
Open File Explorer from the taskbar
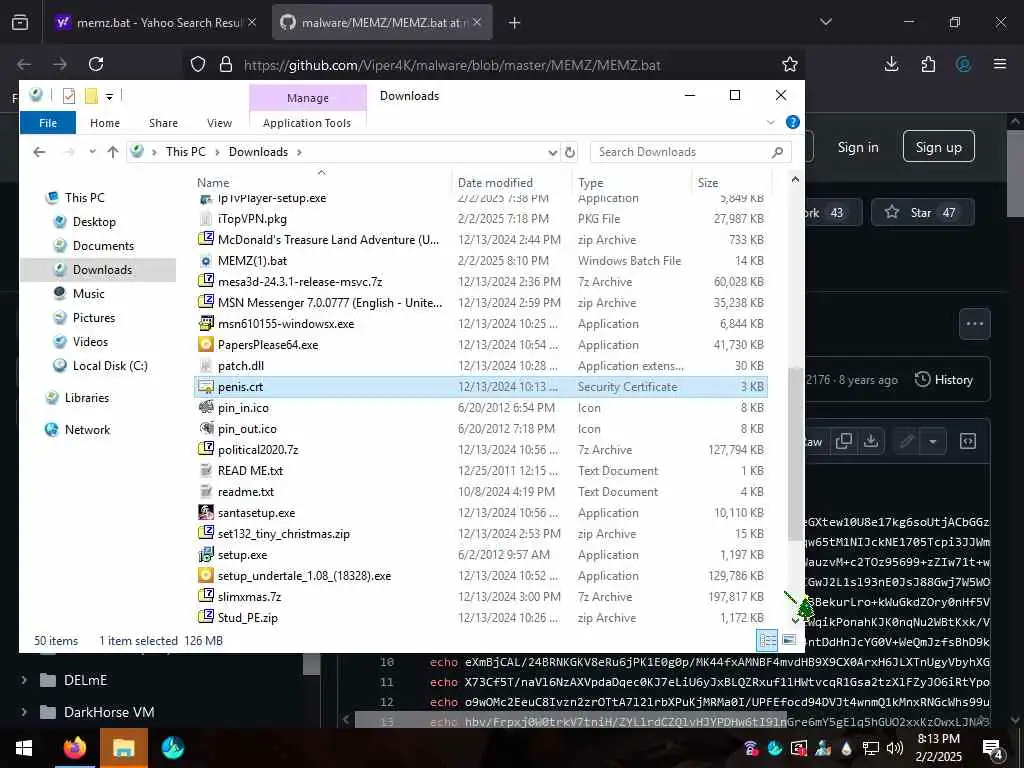[x=123, y=748]
